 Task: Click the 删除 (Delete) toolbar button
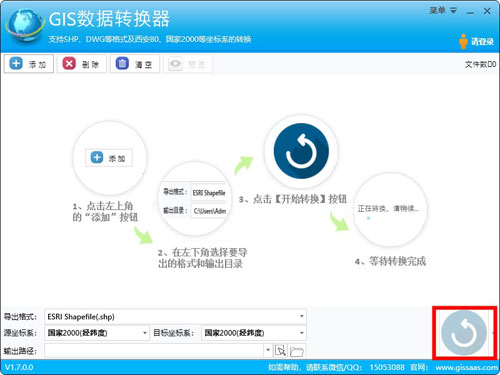tap(82, 64)
